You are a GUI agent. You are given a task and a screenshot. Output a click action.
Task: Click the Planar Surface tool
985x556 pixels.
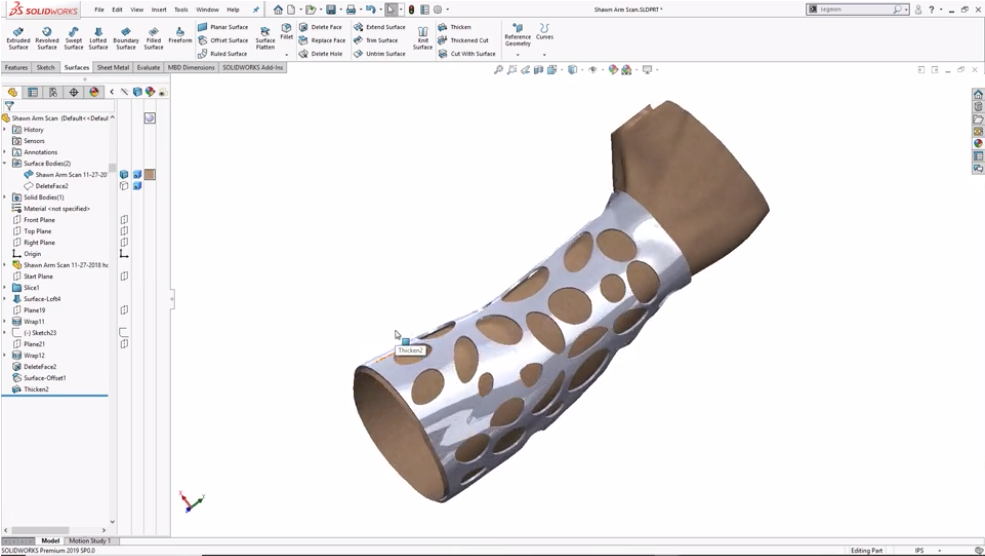[x=223, y=27]
